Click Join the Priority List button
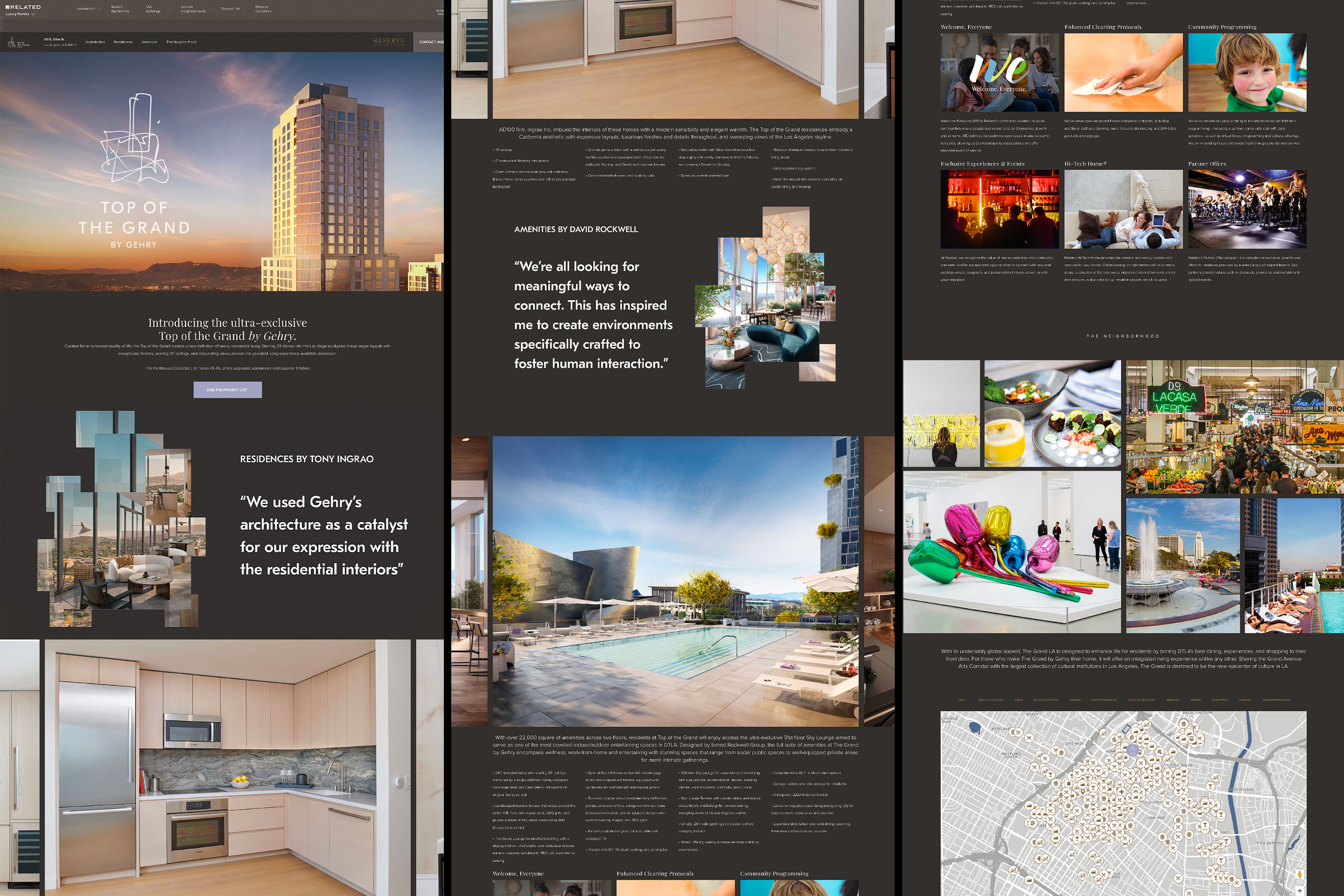 227,390
